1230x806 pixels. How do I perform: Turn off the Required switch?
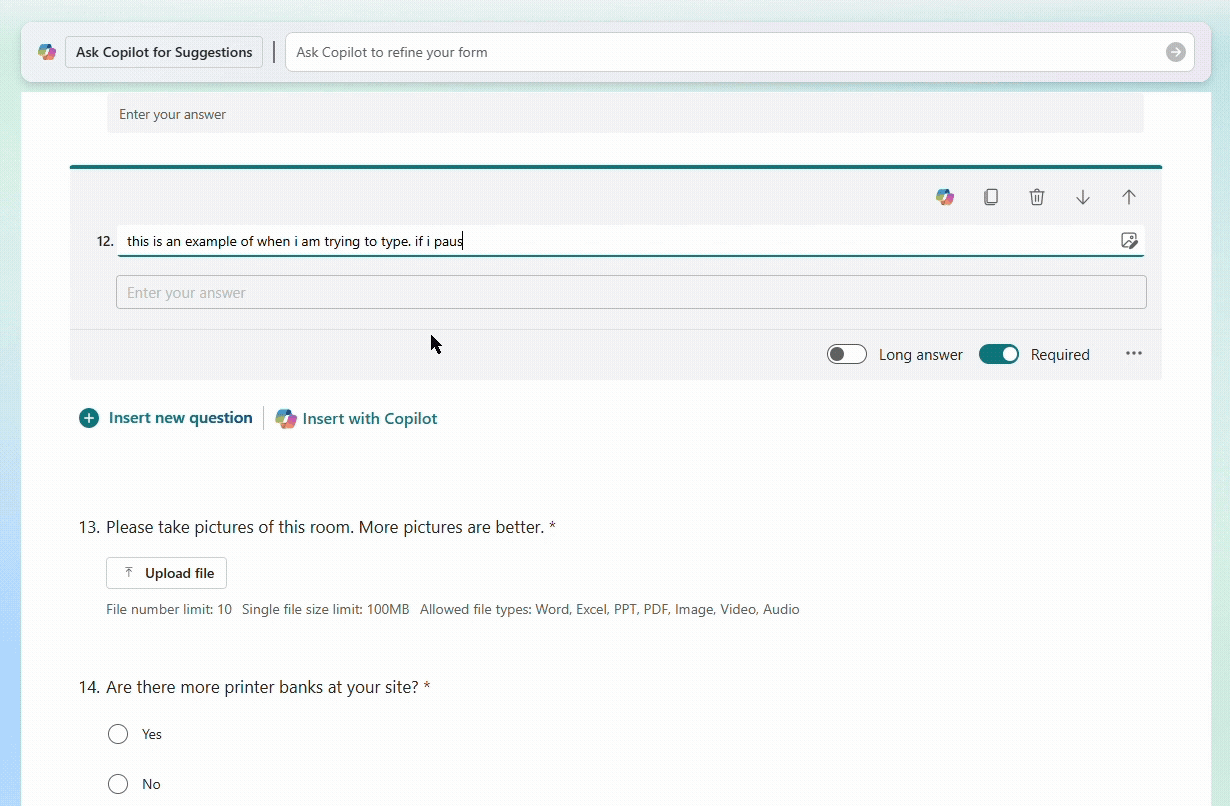[999, 354]
